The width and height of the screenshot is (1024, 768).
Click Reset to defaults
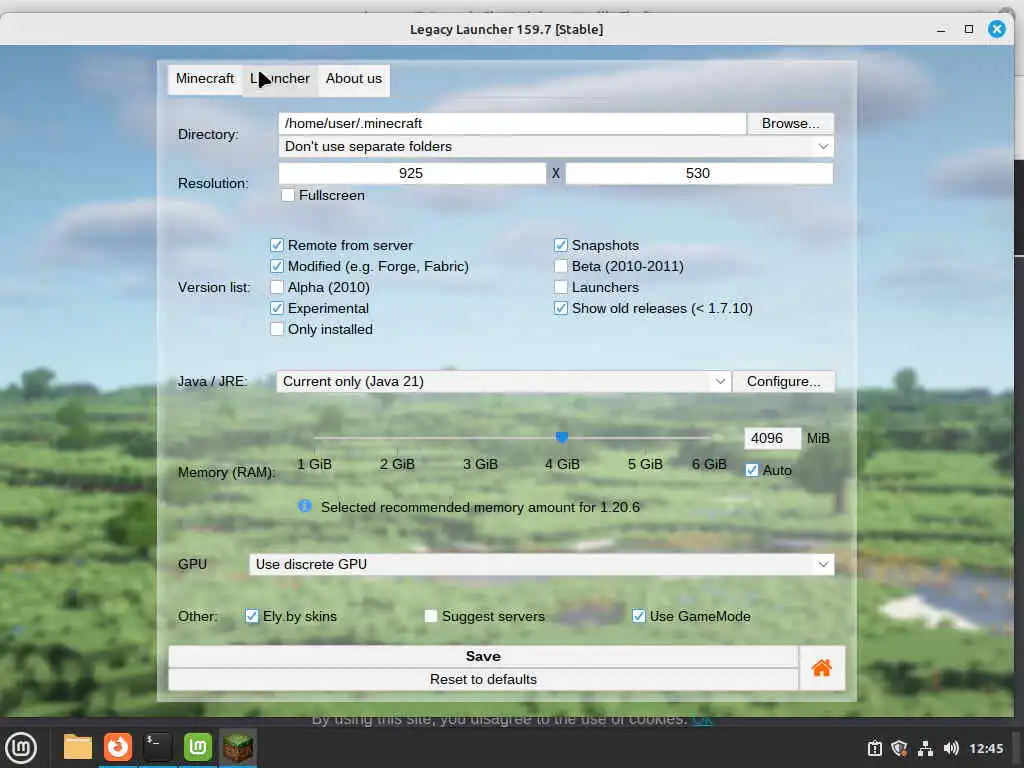click(x=483, y=679)
